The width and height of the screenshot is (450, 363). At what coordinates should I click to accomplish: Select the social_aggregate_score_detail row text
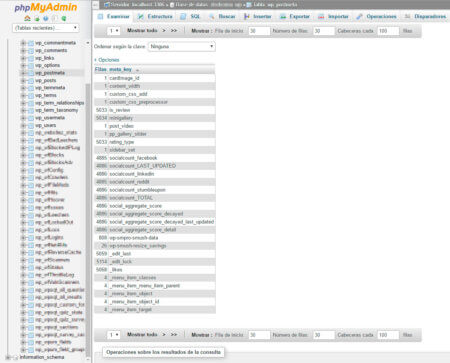pyautogui.click(x=143, y=230)
